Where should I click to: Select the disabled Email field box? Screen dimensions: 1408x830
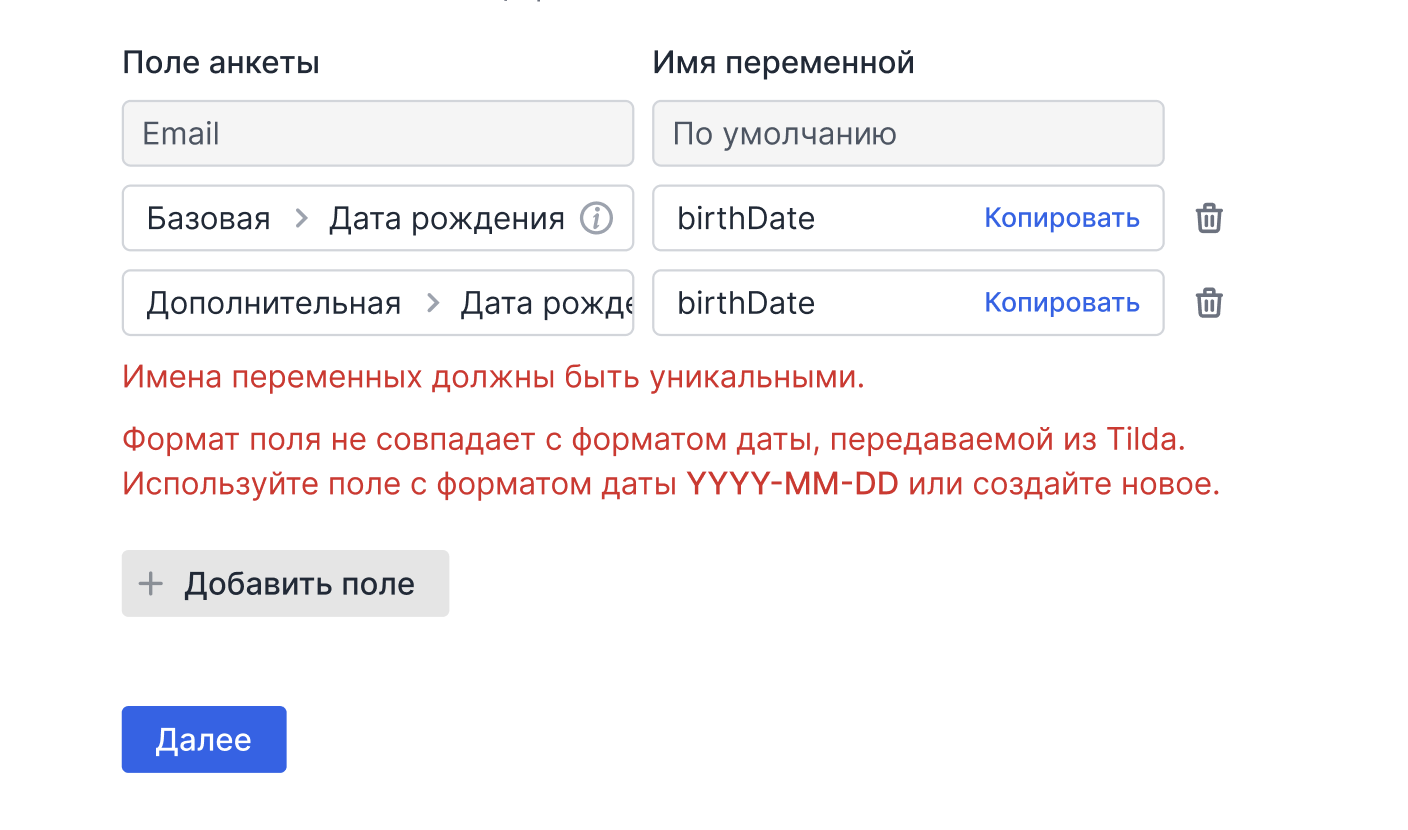[378, 133]
